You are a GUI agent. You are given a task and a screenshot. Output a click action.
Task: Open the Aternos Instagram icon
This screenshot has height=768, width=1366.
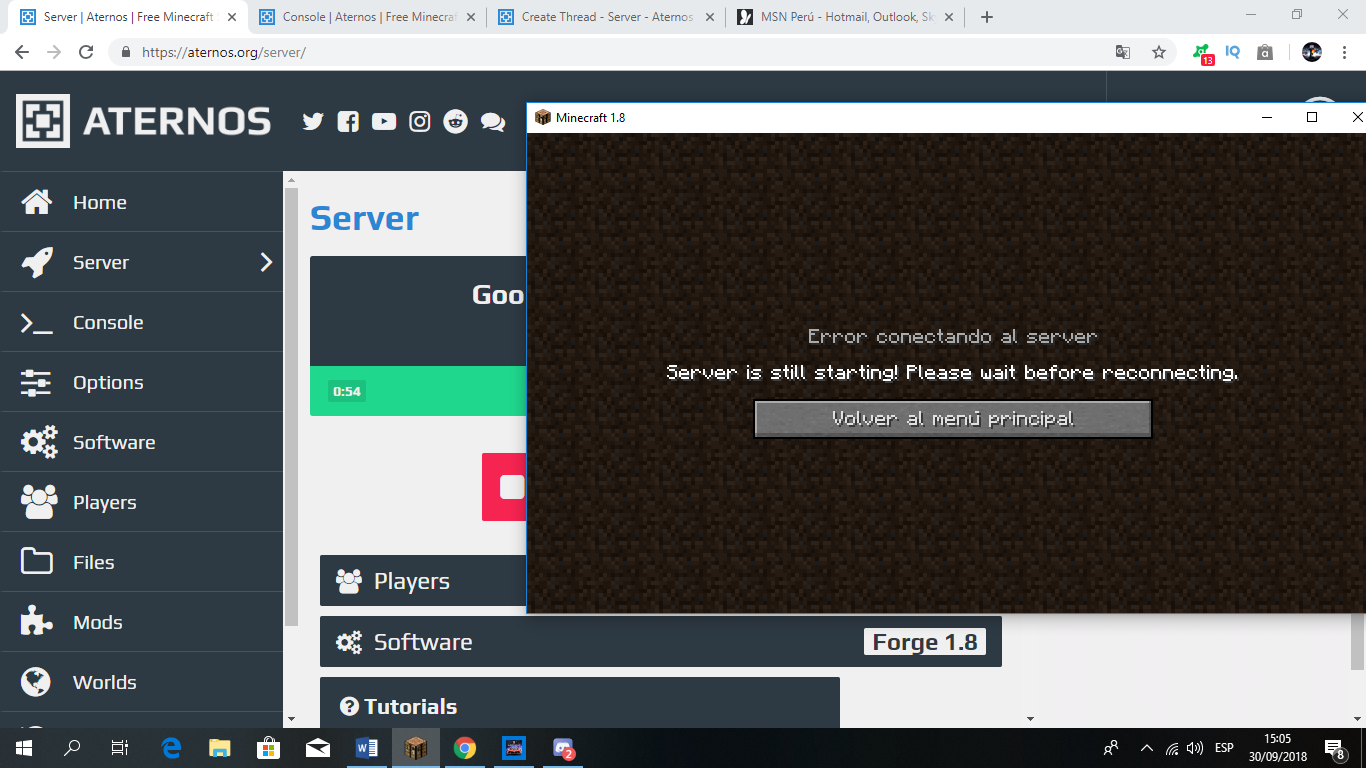click(x=420, y=121)
